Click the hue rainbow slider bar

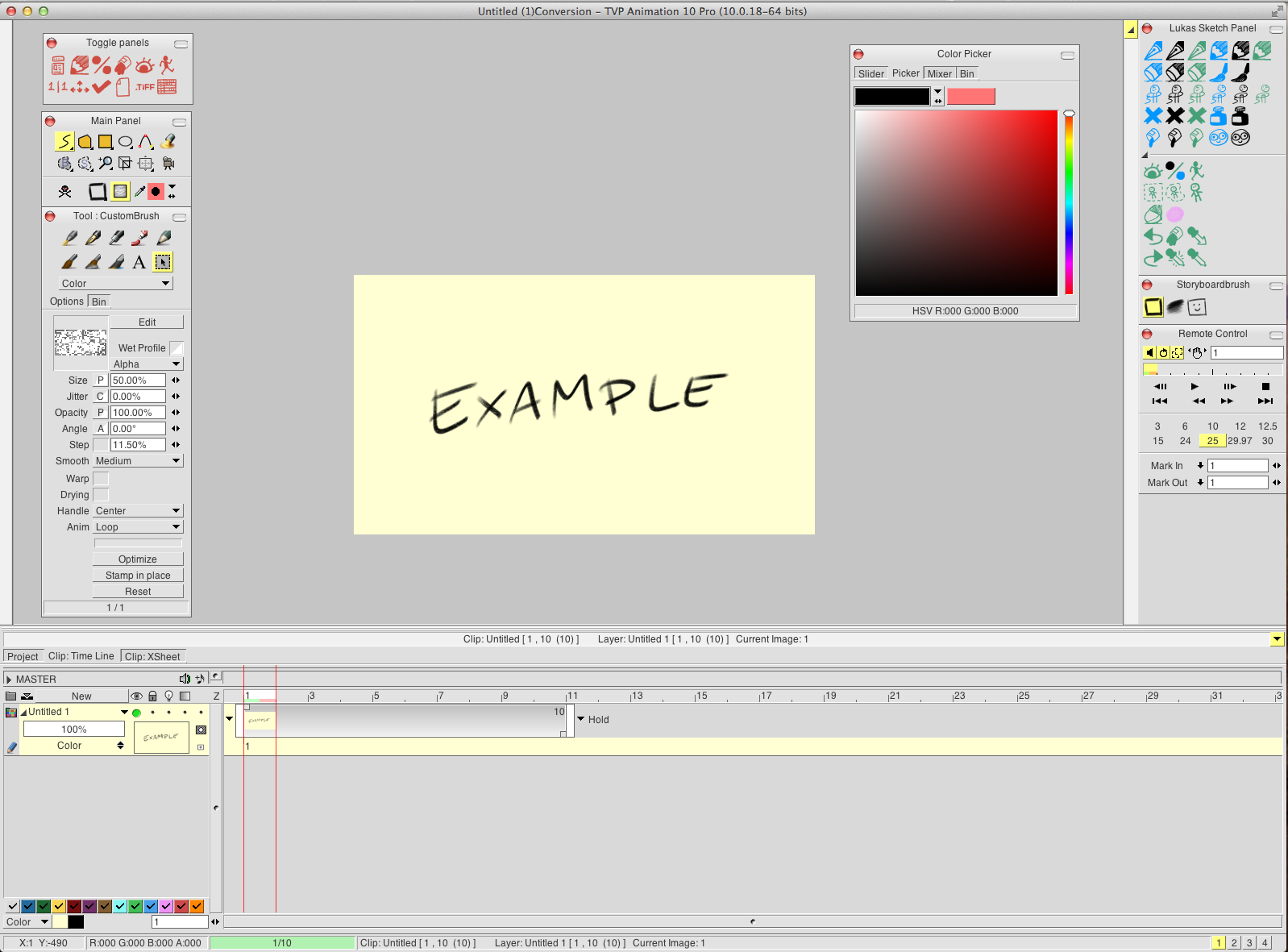[1069, 203]
